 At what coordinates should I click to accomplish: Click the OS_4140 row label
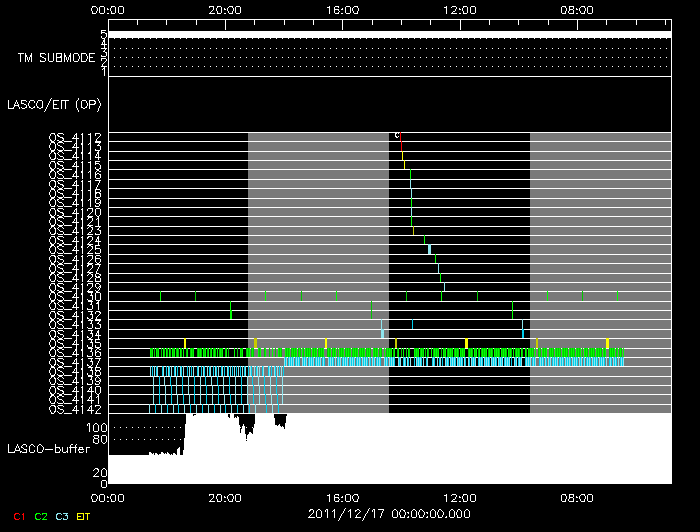tap(75, 390)
